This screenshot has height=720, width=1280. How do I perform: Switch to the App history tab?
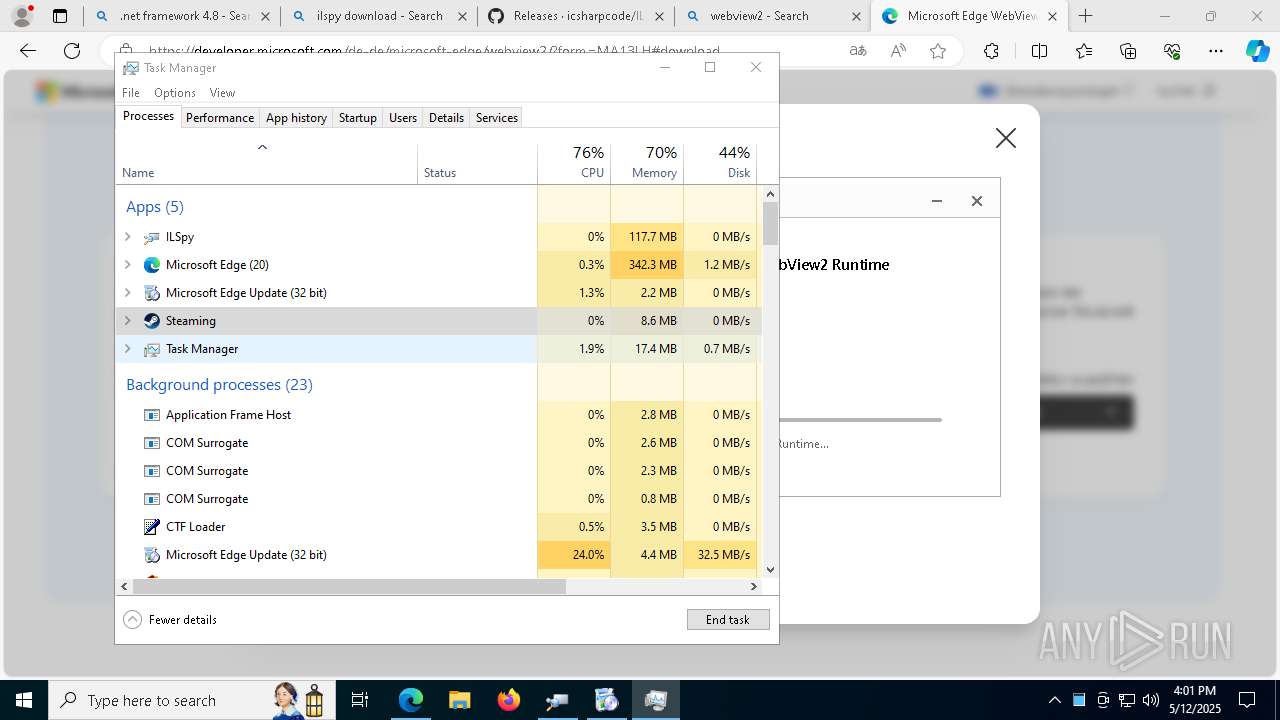(296, 117)
